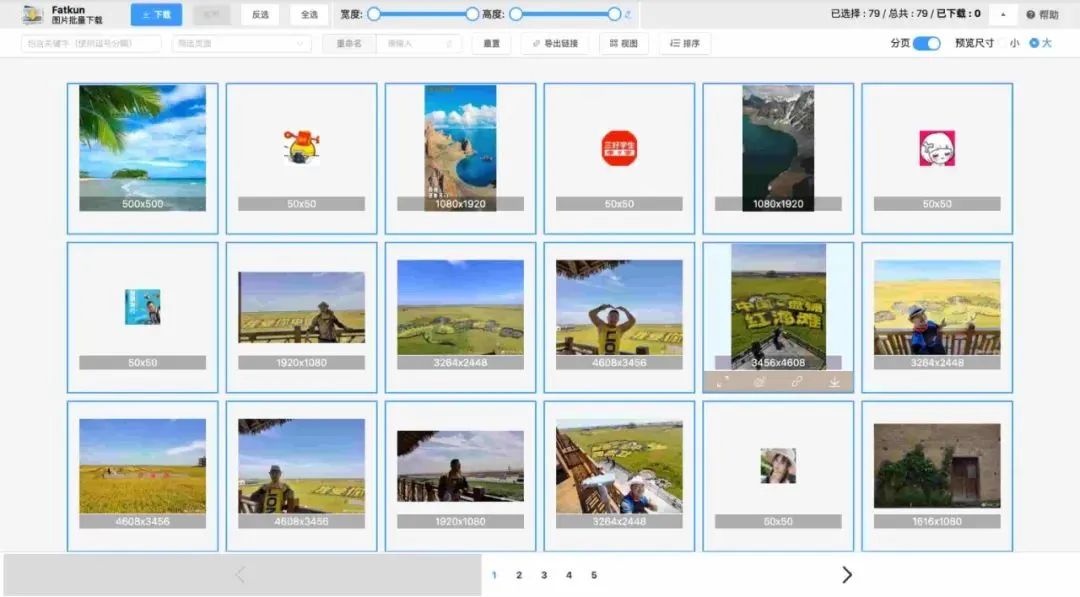Click the link icon on hovered 3456x4608 thumbnail
1080x597 pixels.
(796, 381)
